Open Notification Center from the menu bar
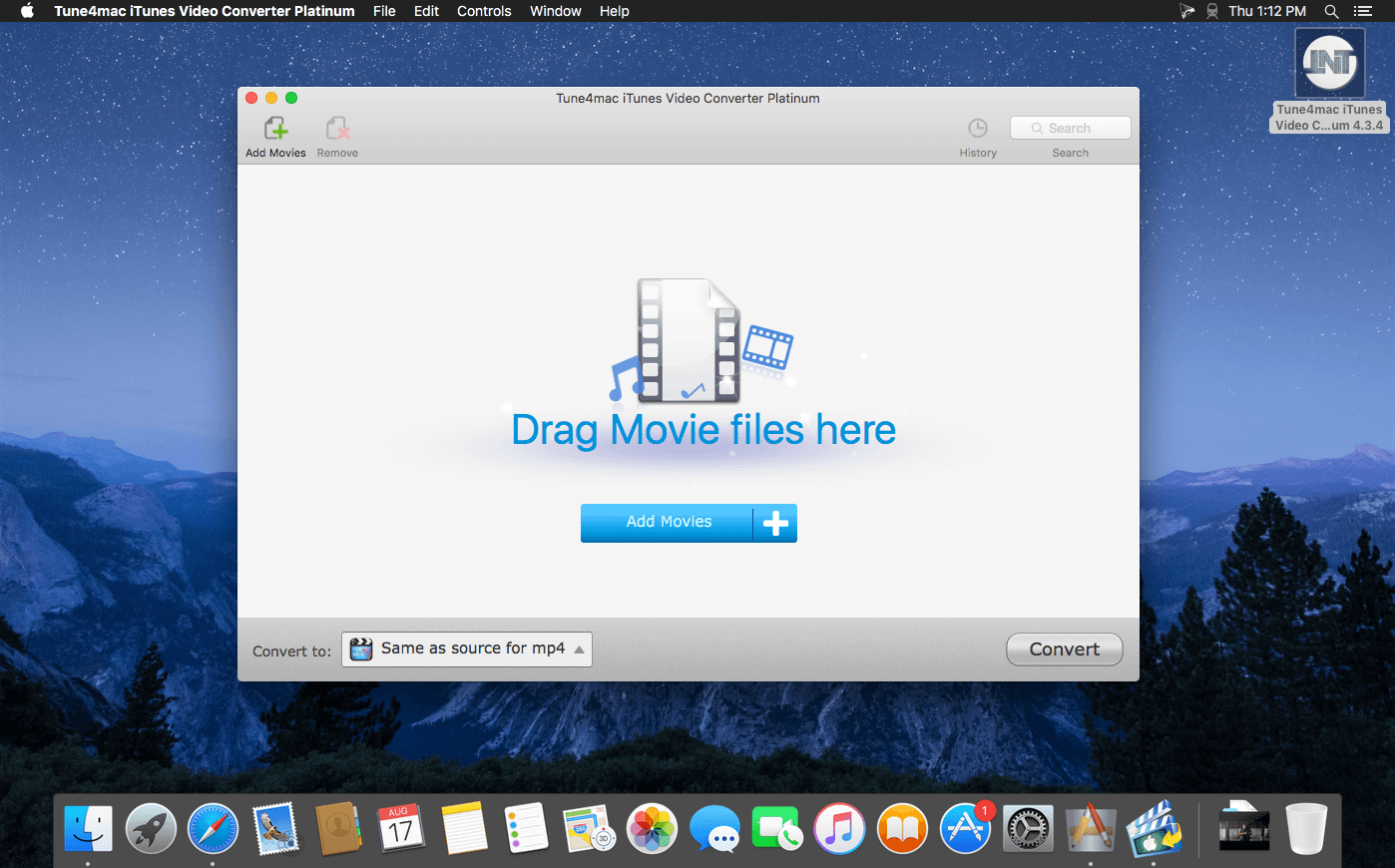 (1363, 11)
